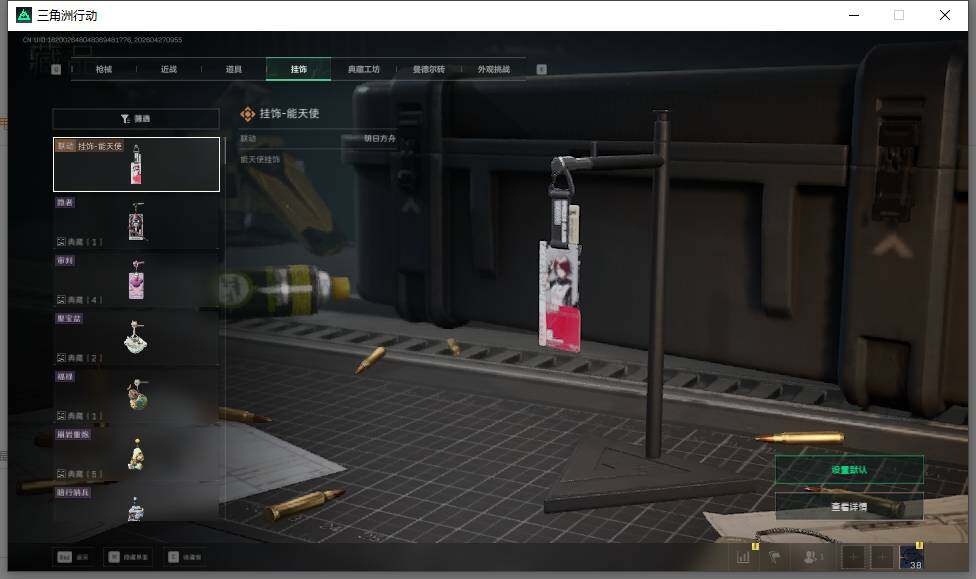Select the 挂饰-能天使 charm thumbnail
This screenshot has height=579, width=976.
click(x=136, y=164)
